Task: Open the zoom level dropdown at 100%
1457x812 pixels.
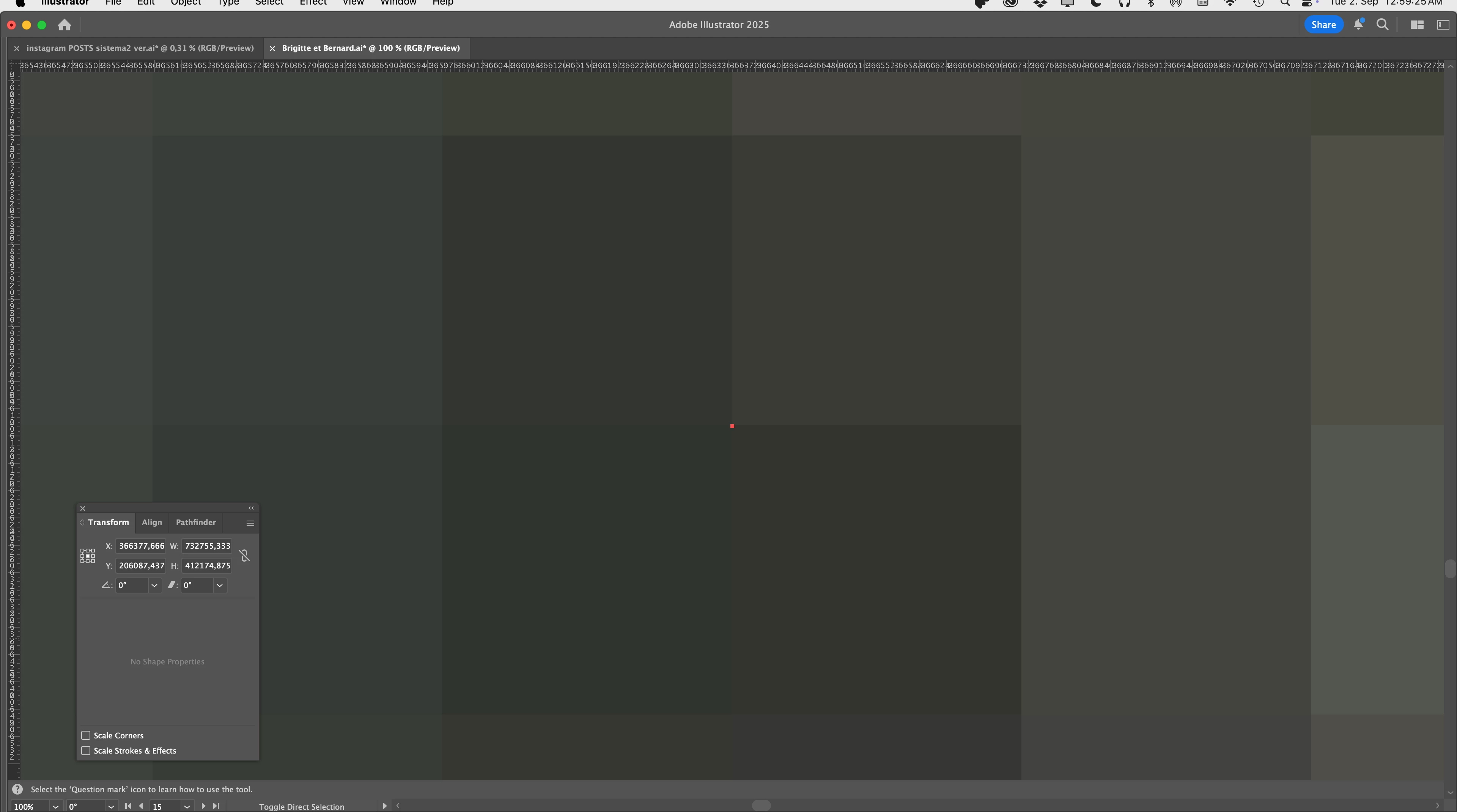Action: coord(55,806)
